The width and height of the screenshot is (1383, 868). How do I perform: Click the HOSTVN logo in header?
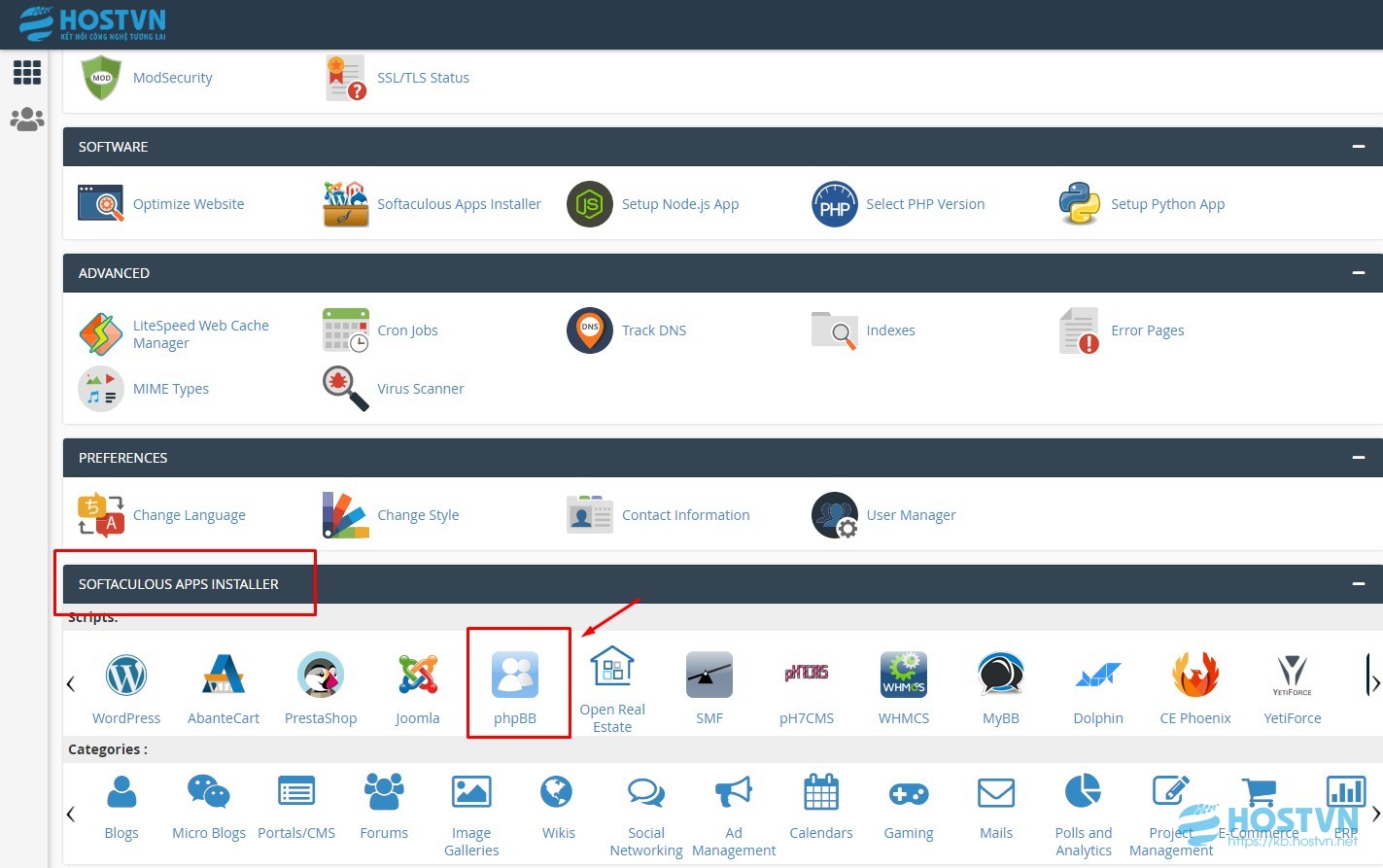(x=92, y=23)
